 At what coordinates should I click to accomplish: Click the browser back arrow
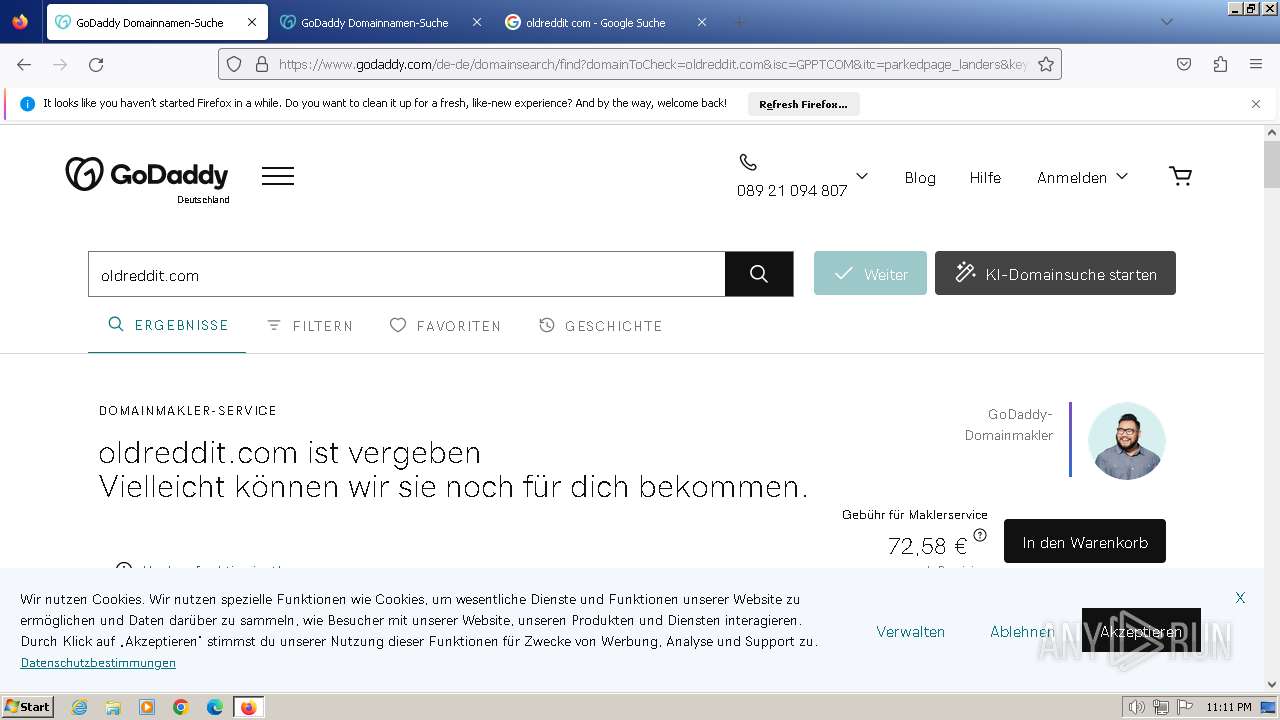[24, 64]
